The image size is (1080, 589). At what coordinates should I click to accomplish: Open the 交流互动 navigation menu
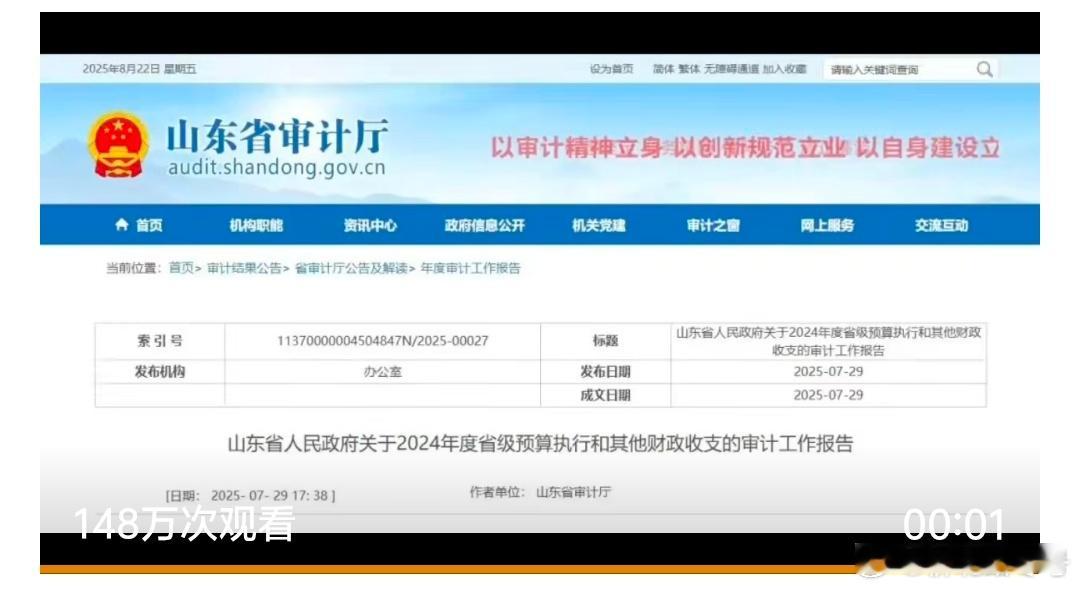click(942, 225)
